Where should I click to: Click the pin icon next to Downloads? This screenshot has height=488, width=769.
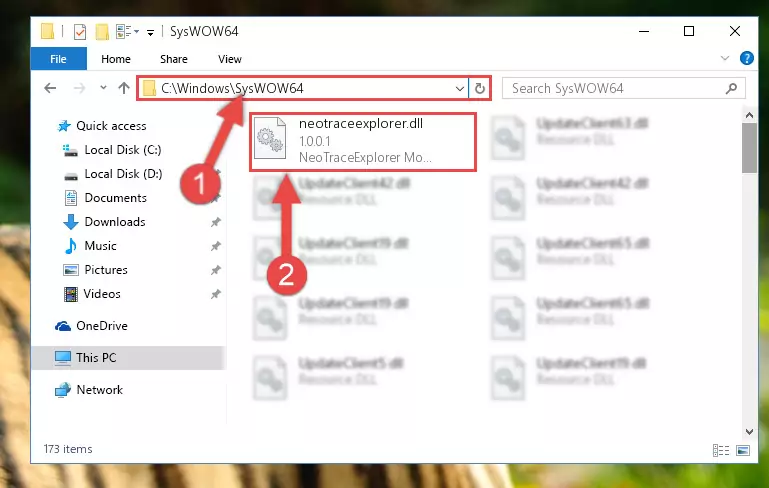pyautogui.click(x=215, y=222)
